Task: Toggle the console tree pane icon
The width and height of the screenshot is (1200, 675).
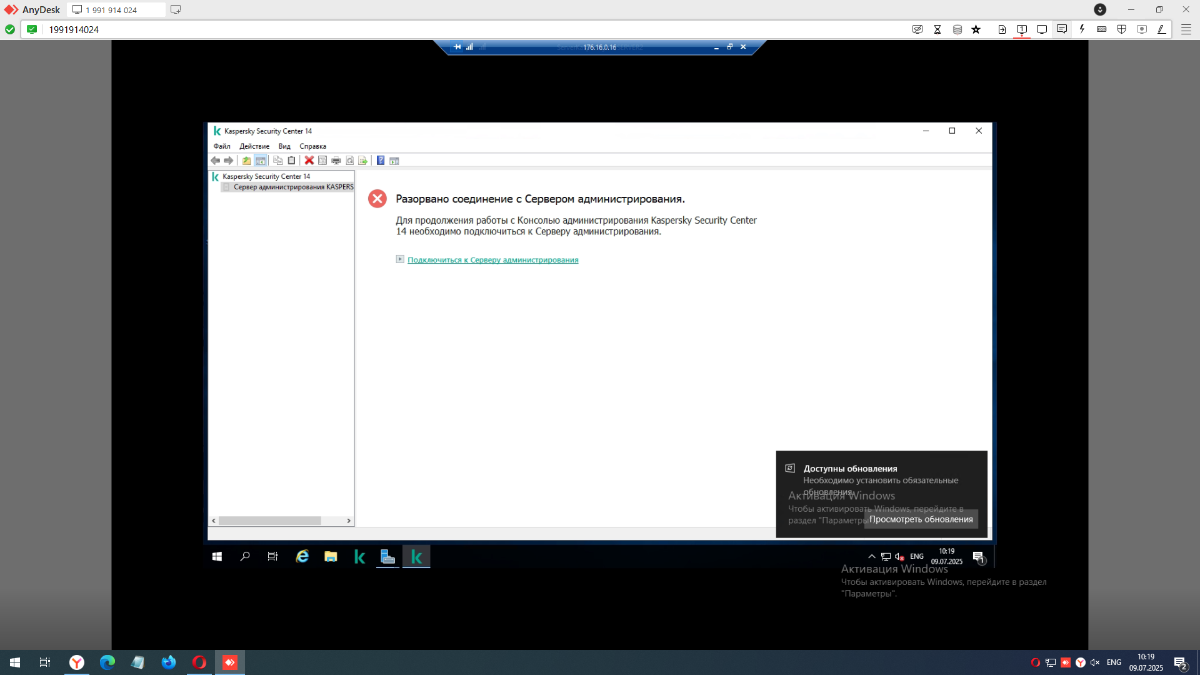Action: [x=260, y=160]
